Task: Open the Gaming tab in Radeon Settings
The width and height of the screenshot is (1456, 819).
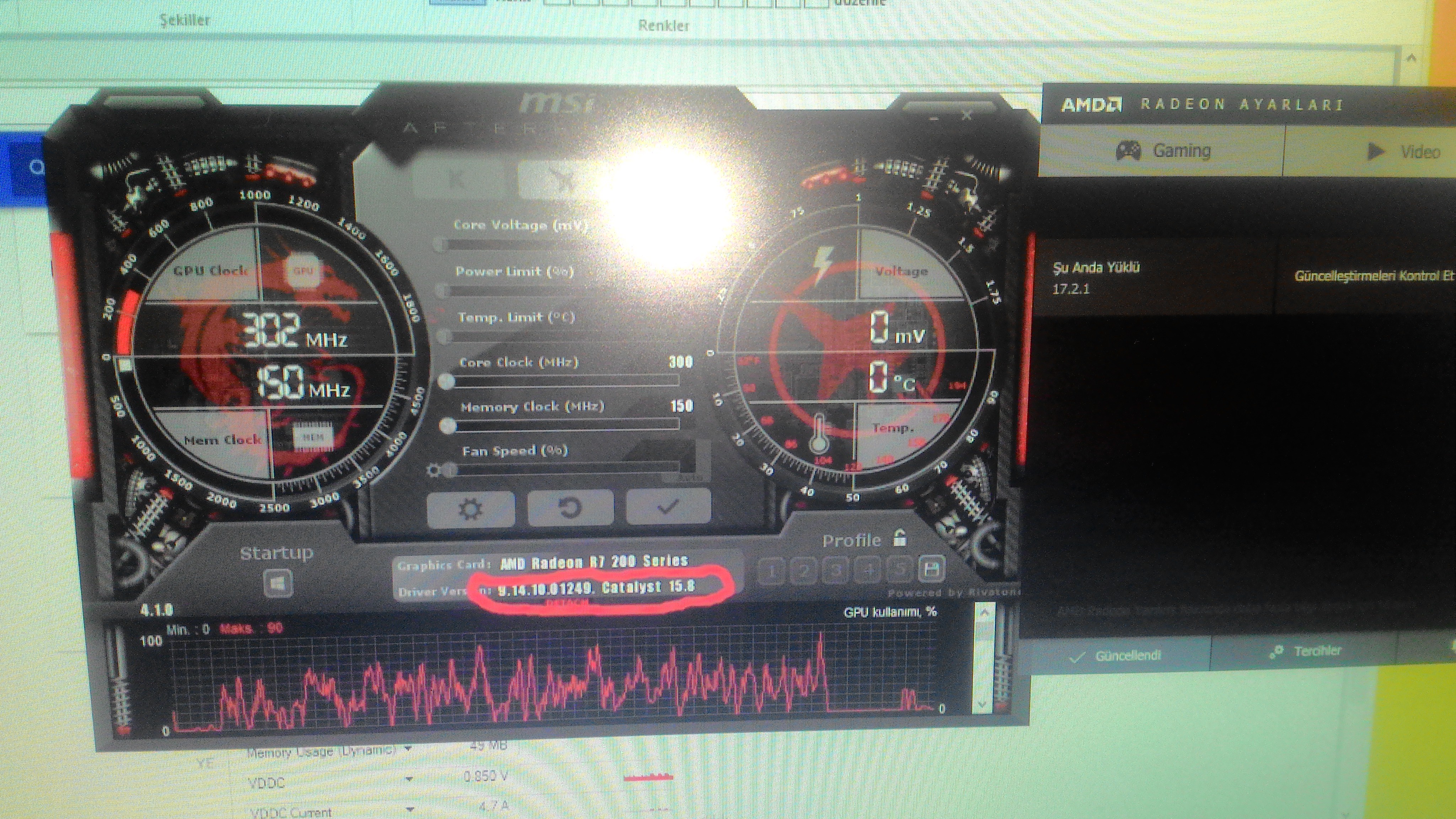Action: point(1163,151)
